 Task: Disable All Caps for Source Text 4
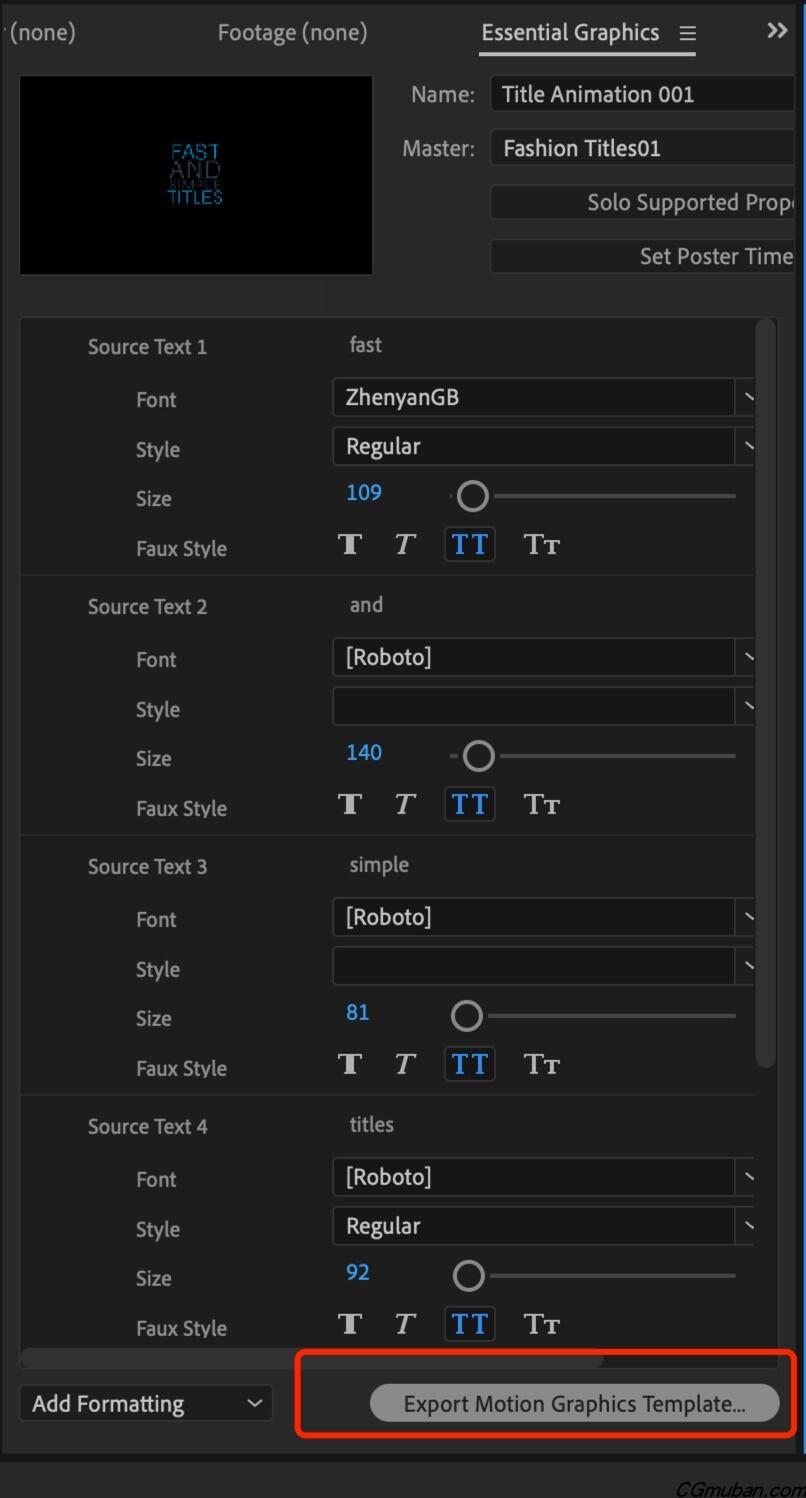469,1324
